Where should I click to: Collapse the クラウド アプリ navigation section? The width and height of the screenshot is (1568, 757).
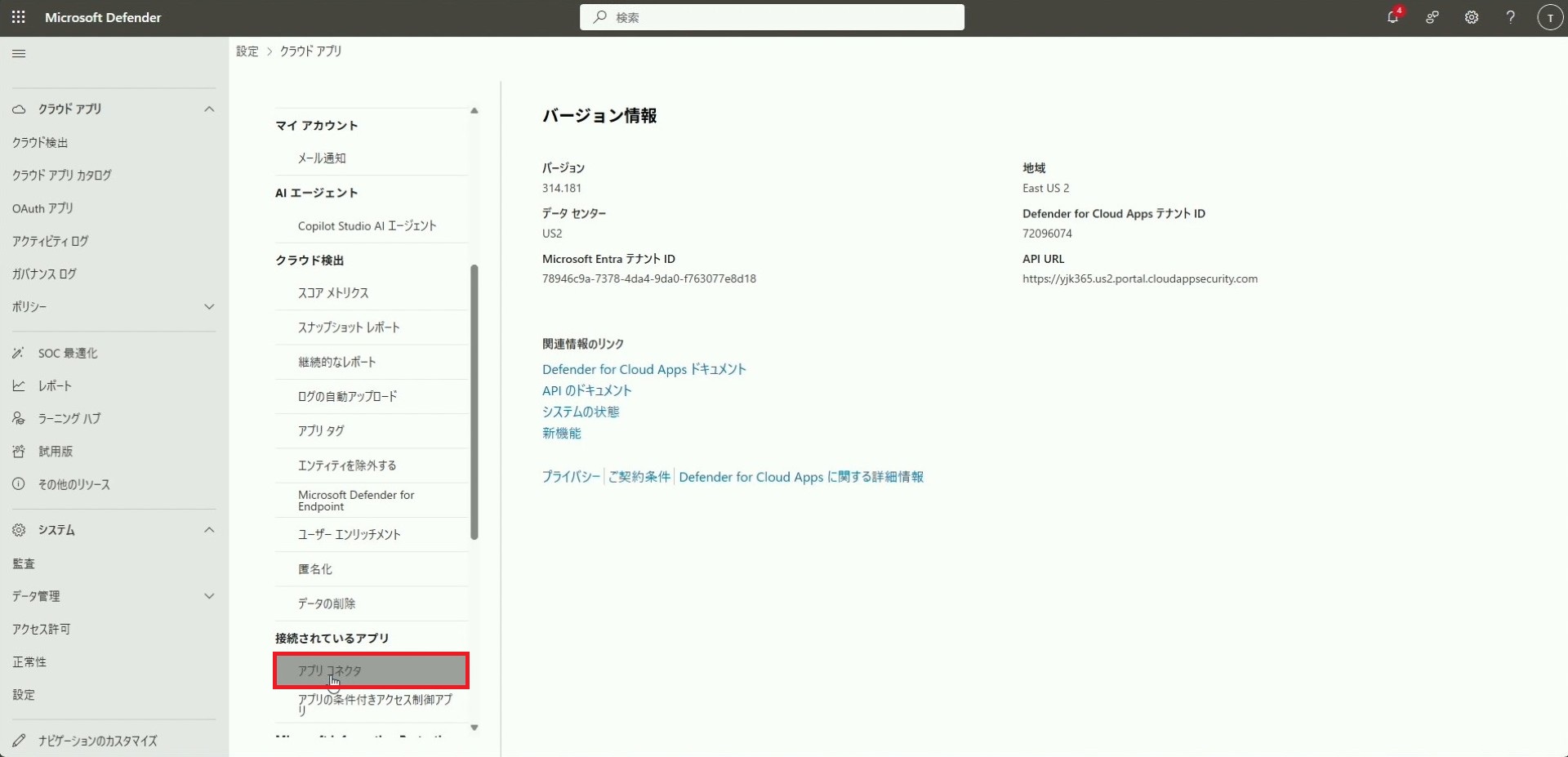pos(209,109)
